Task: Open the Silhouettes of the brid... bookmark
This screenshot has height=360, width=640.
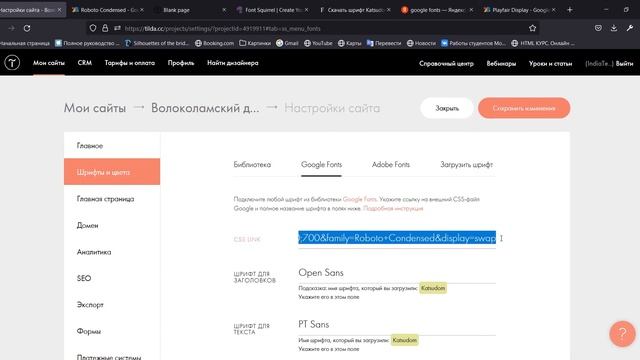Action: [157, 43]
